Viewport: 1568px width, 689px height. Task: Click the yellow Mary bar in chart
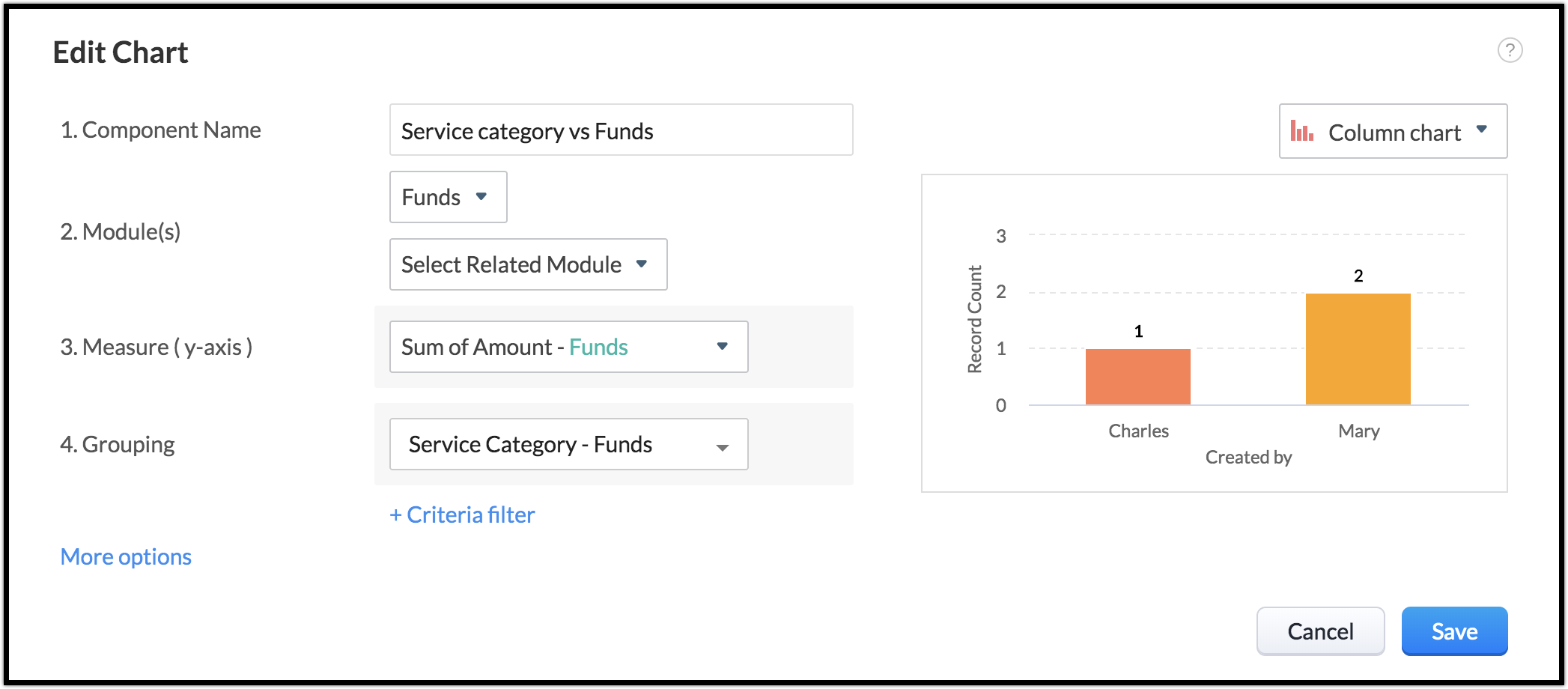point(1358,349)
